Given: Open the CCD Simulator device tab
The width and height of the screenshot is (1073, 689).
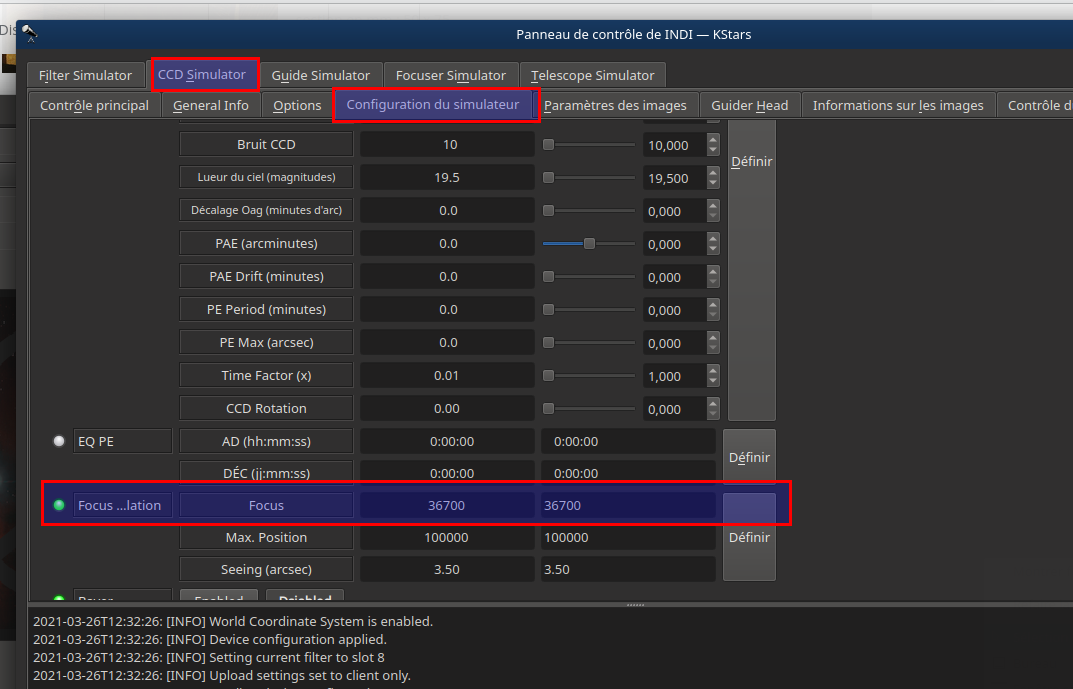Looking at the screenshot, I should [x=202, y=75].
